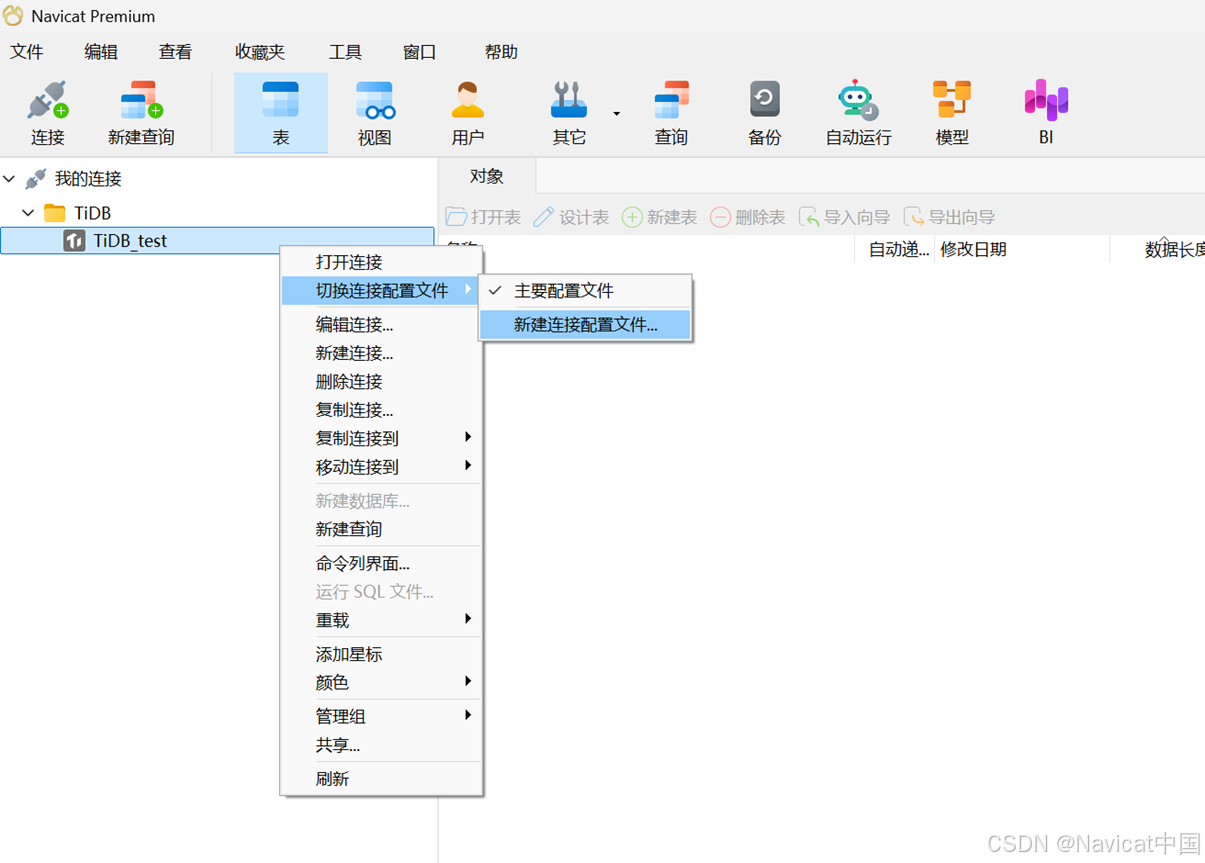Image resolution: width=1205 pixels, height=863 pixels.
Task: Collapse the My Connections (我的连接) tree node
Action: click(x=9, y=179)
